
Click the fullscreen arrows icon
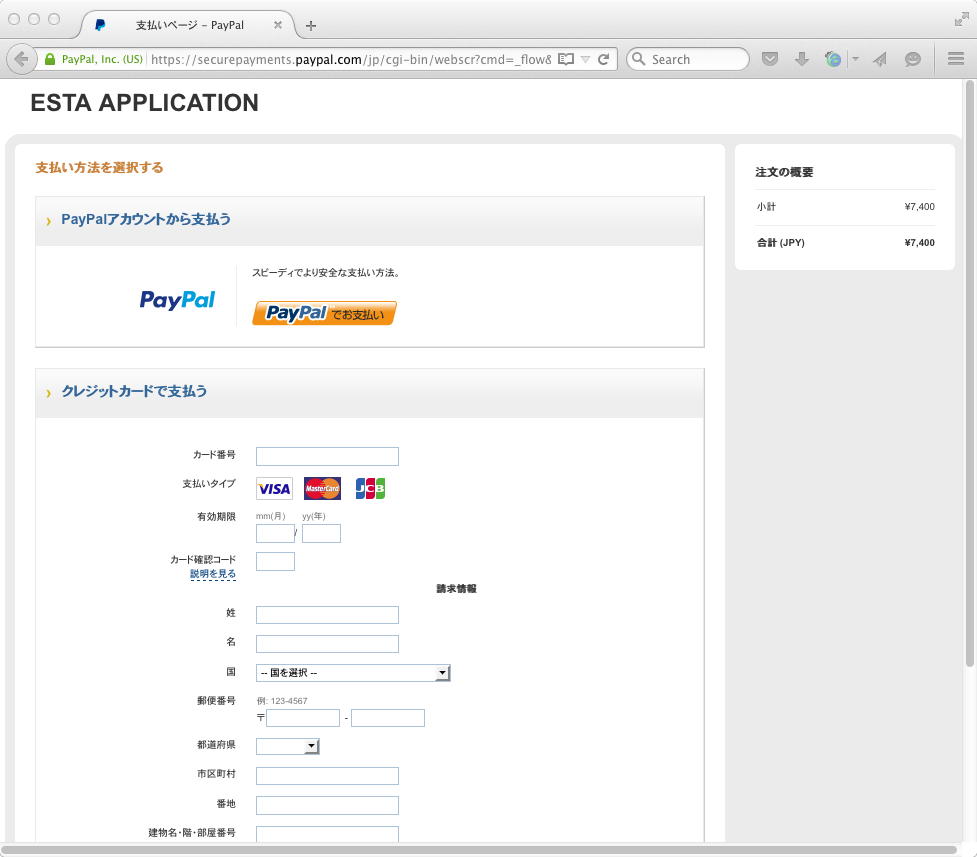(961, 20)
